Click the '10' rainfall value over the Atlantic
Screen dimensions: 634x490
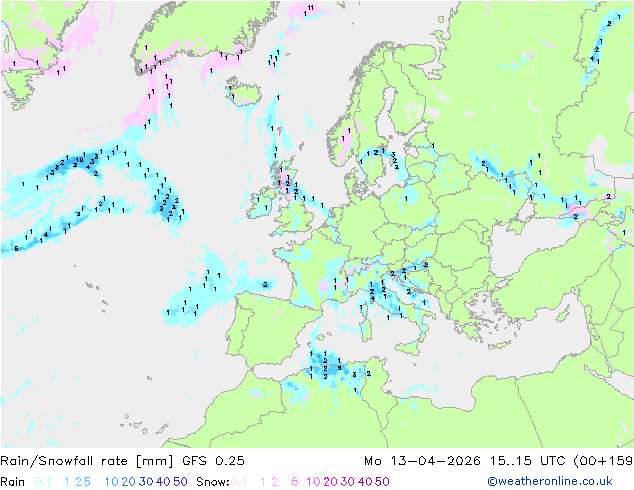click(x=80, y=160)
